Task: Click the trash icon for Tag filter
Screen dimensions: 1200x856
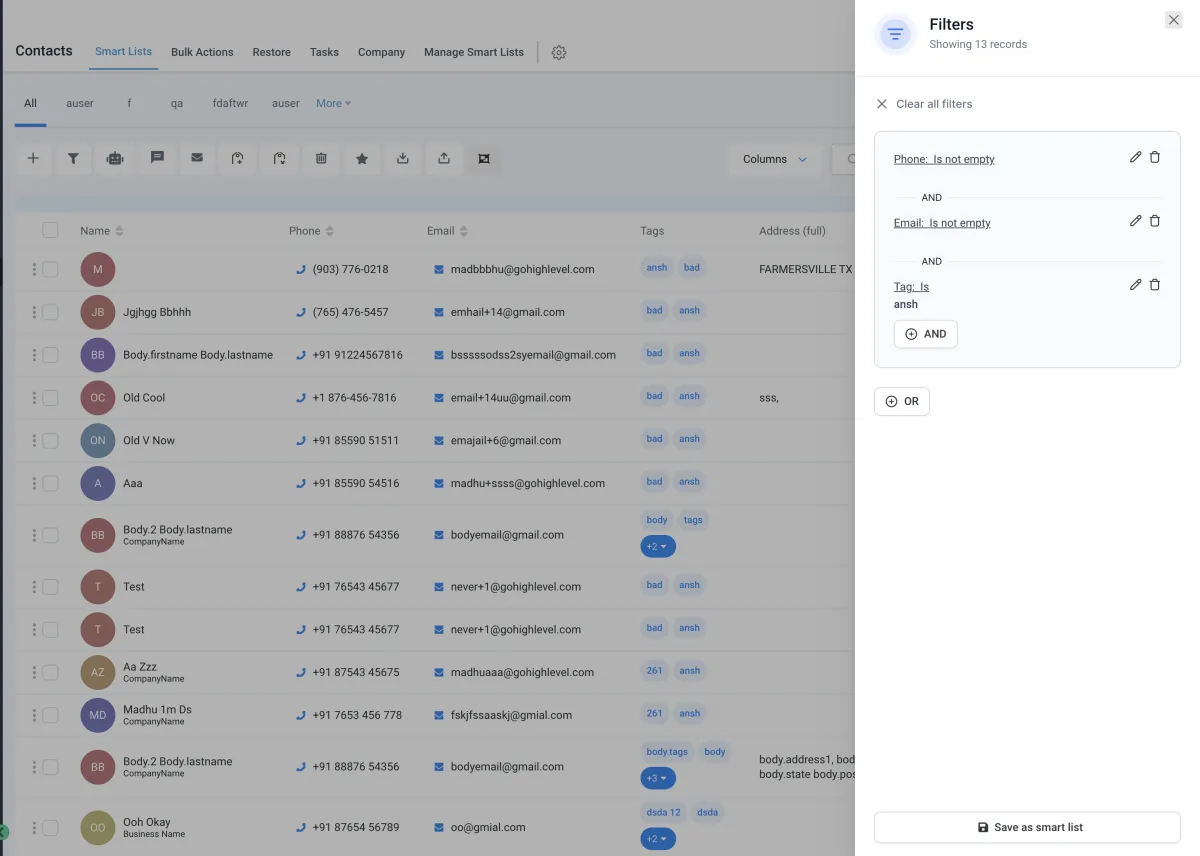Action: (x=1155, y=285)
